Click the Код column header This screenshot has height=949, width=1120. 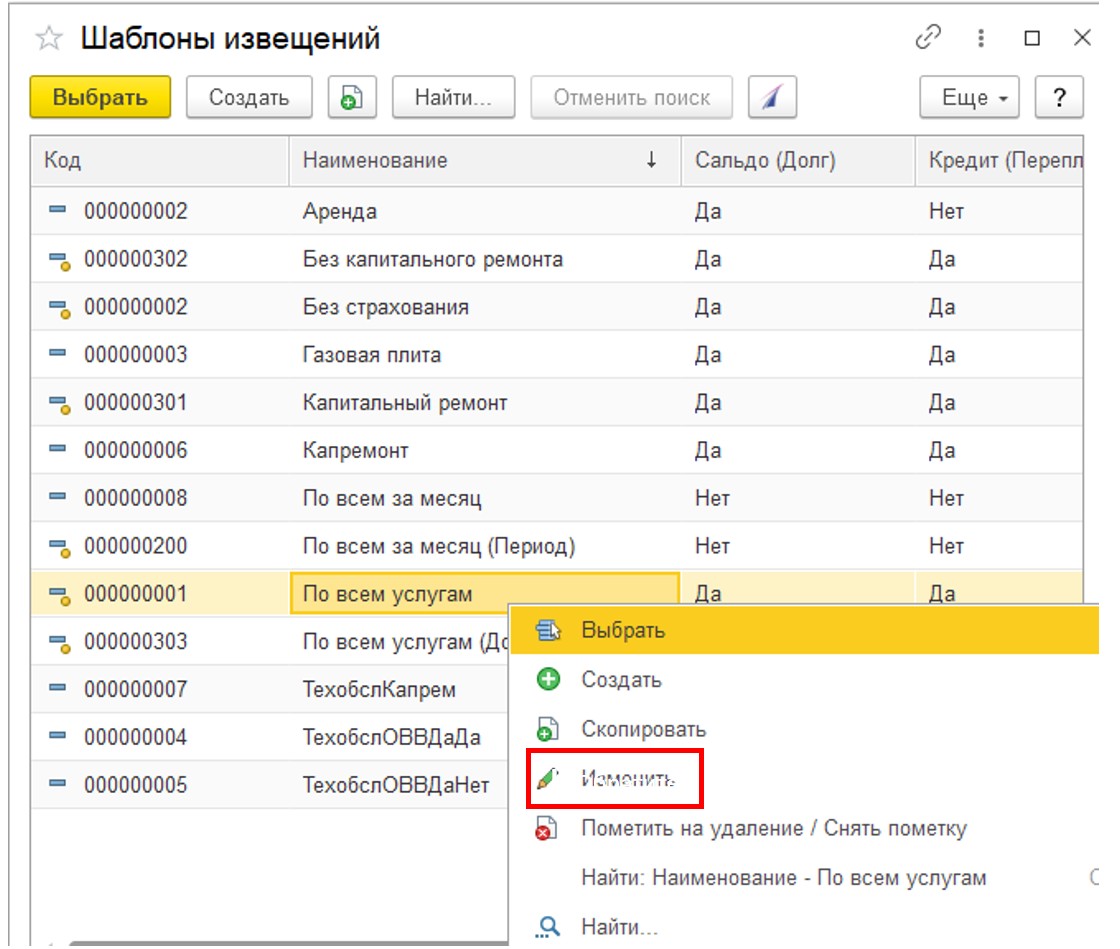coord(159,160)
